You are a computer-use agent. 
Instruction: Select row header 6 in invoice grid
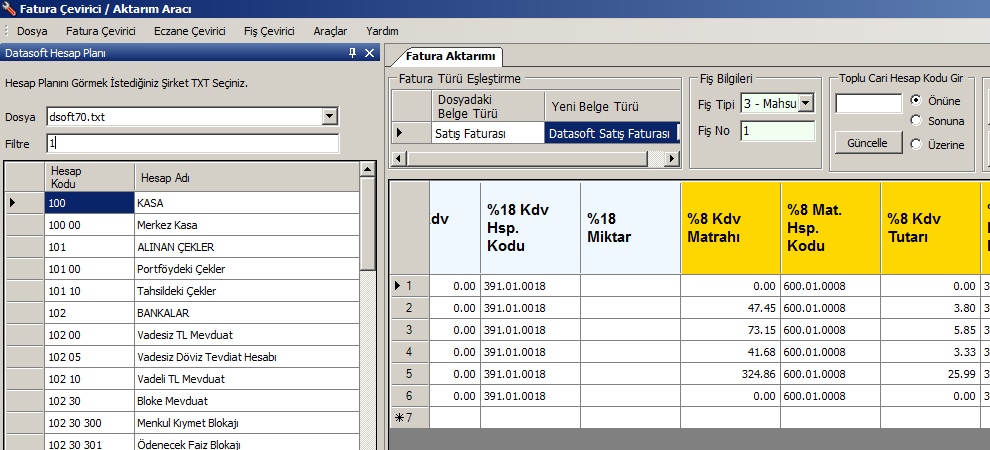tap(410, 396)
